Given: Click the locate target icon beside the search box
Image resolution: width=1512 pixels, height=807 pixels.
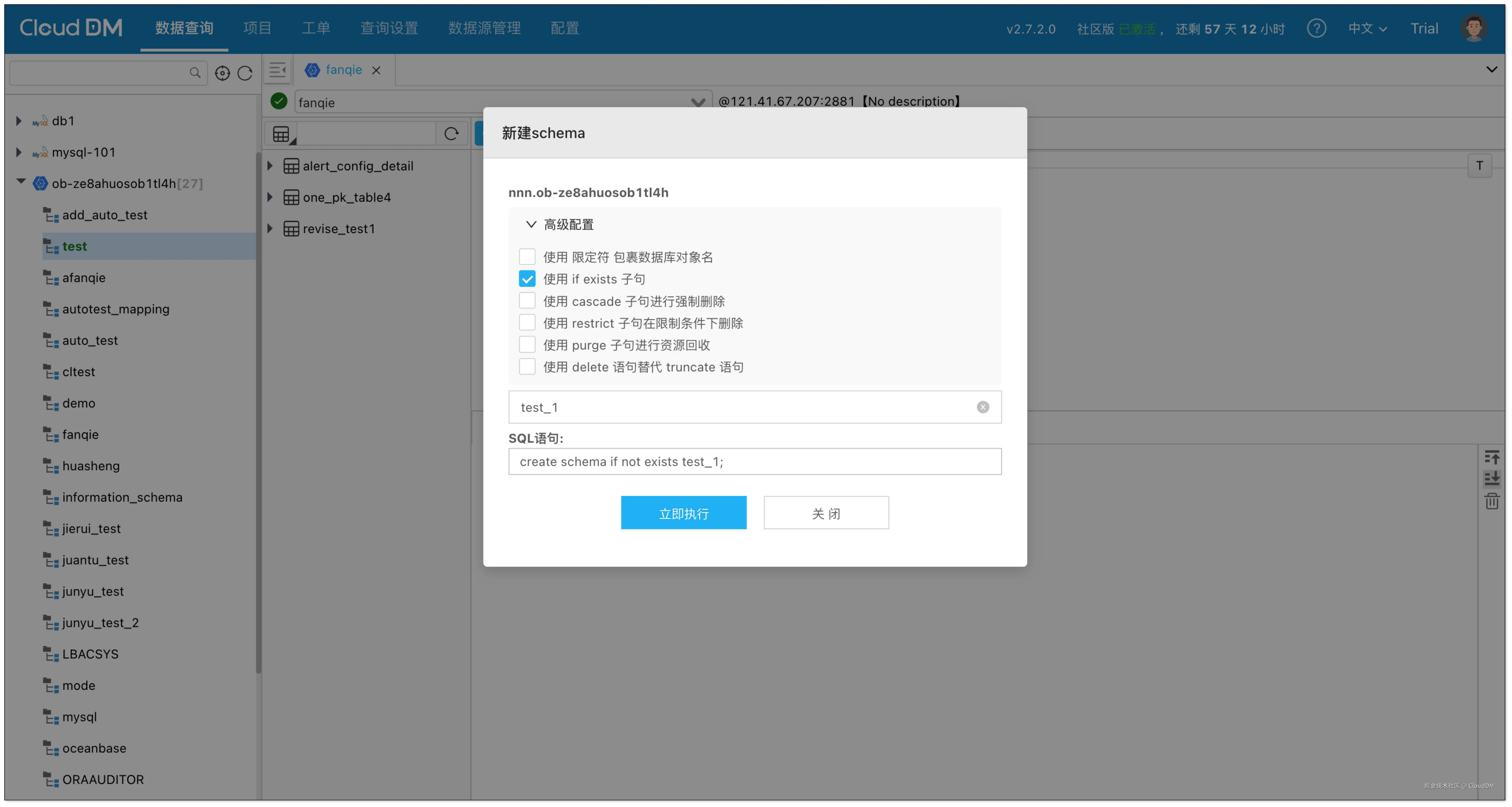Looking at the screenshot, I should 223,73.
